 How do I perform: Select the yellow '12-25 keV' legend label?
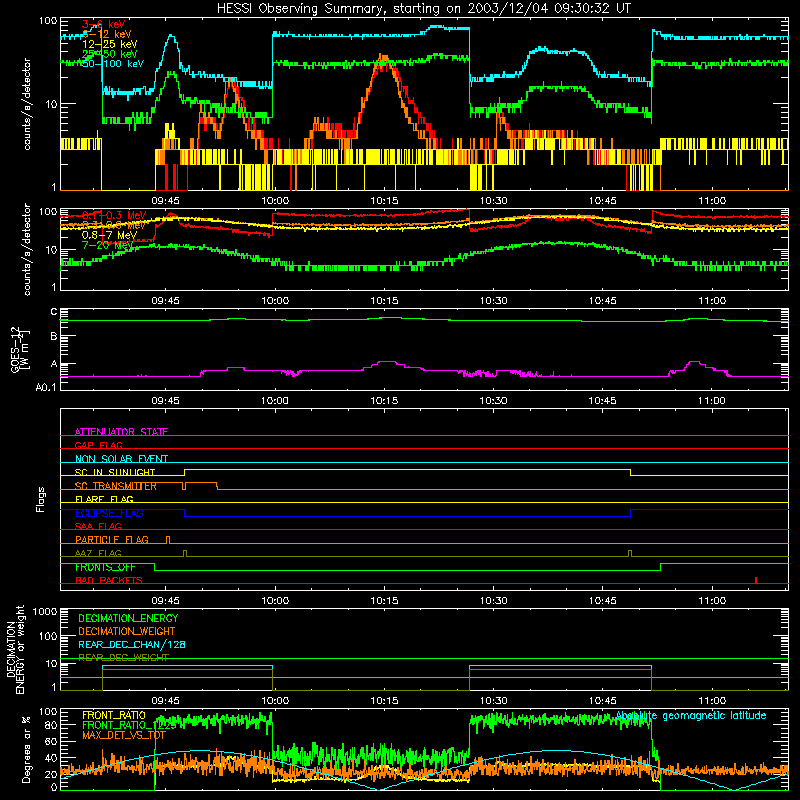click(109, 44)
